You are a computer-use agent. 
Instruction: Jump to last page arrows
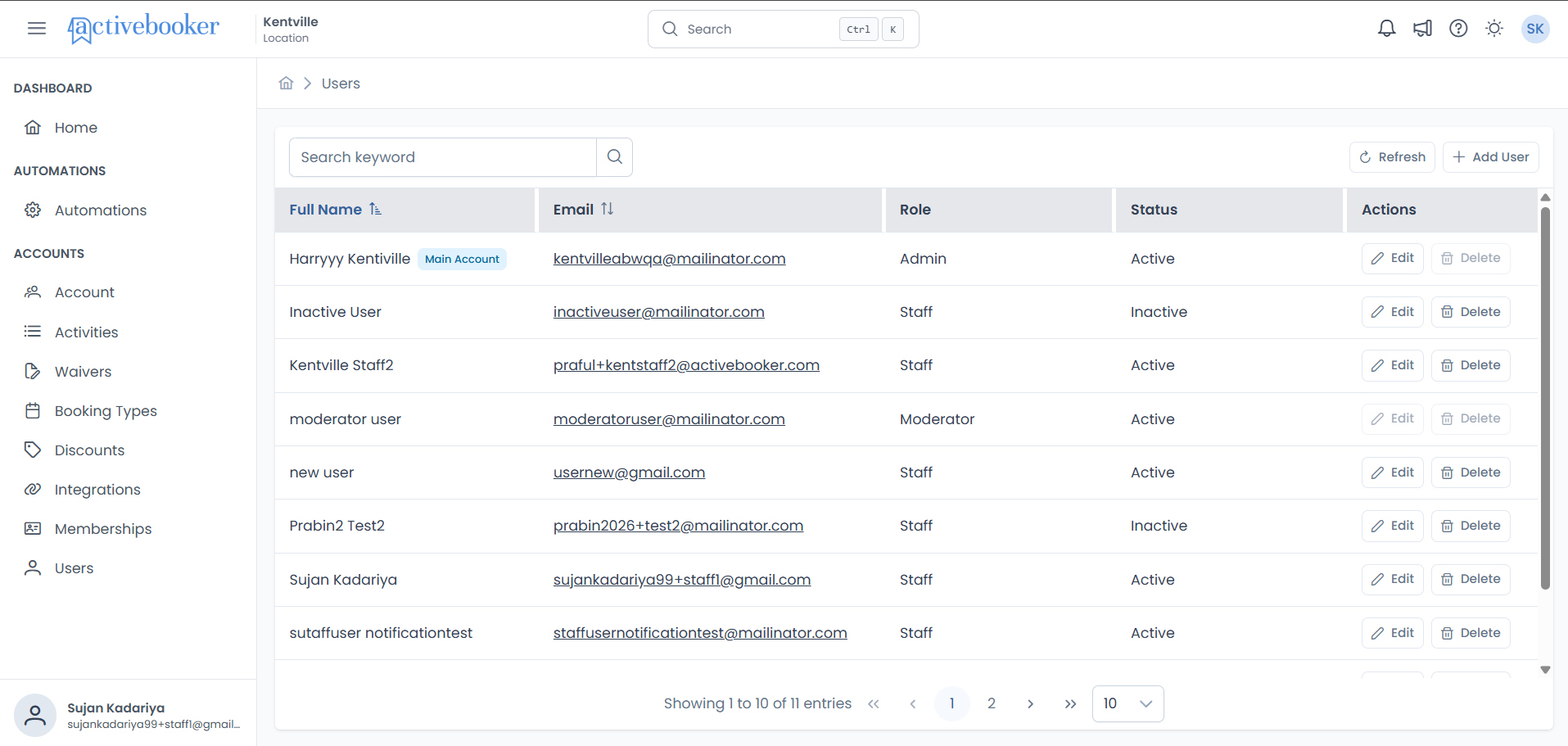point(1070,704)
